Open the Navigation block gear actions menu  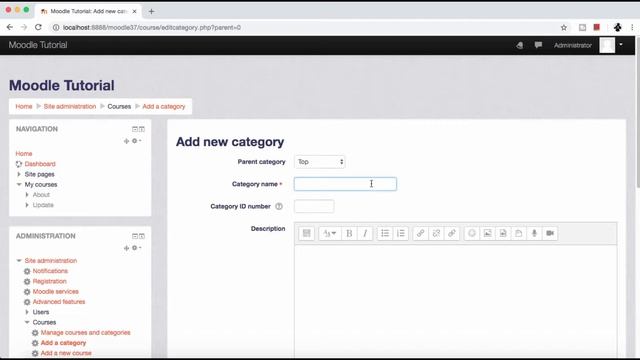tap(136, 141)
